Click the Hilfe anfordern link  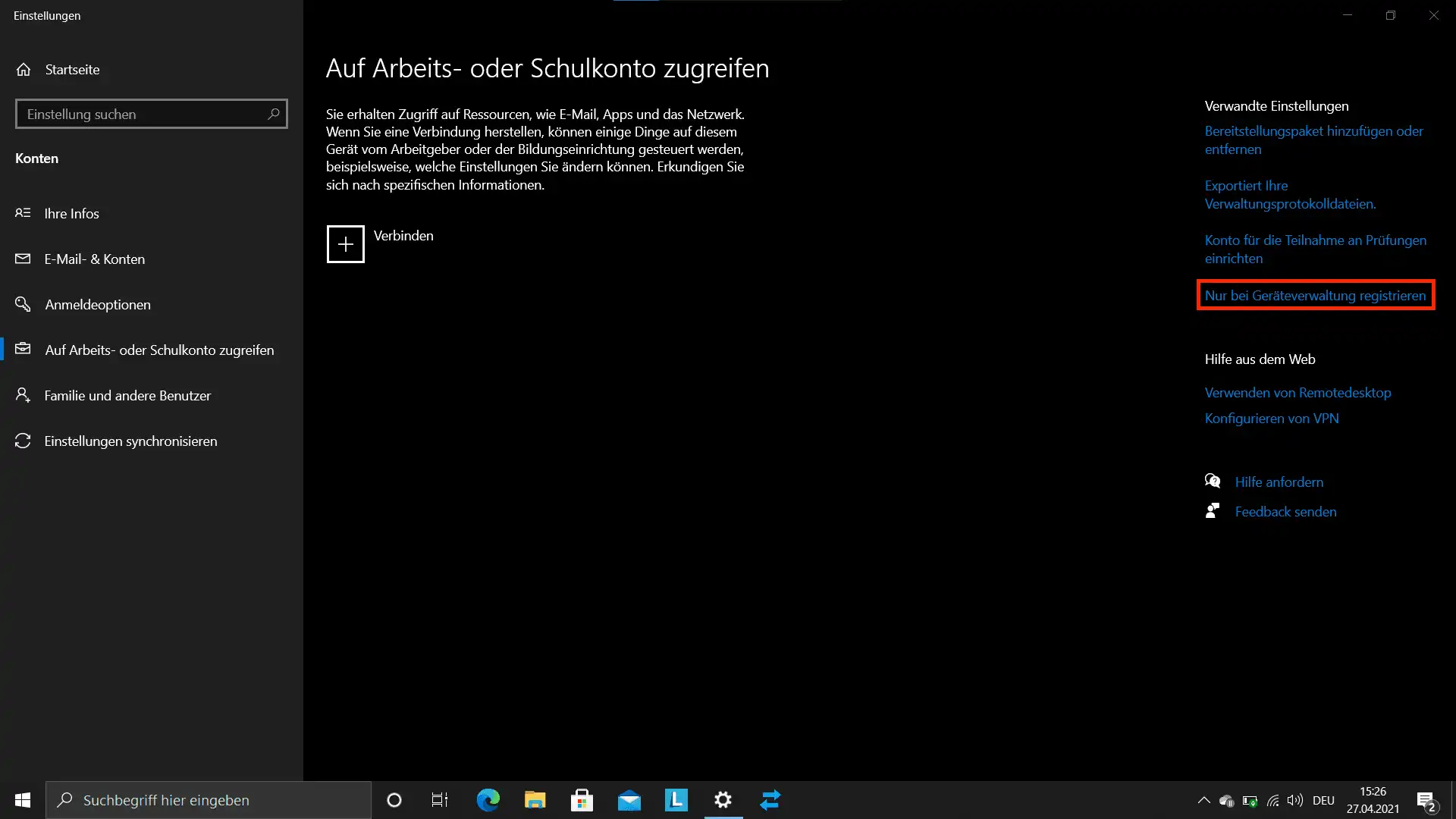point(1279,482)
